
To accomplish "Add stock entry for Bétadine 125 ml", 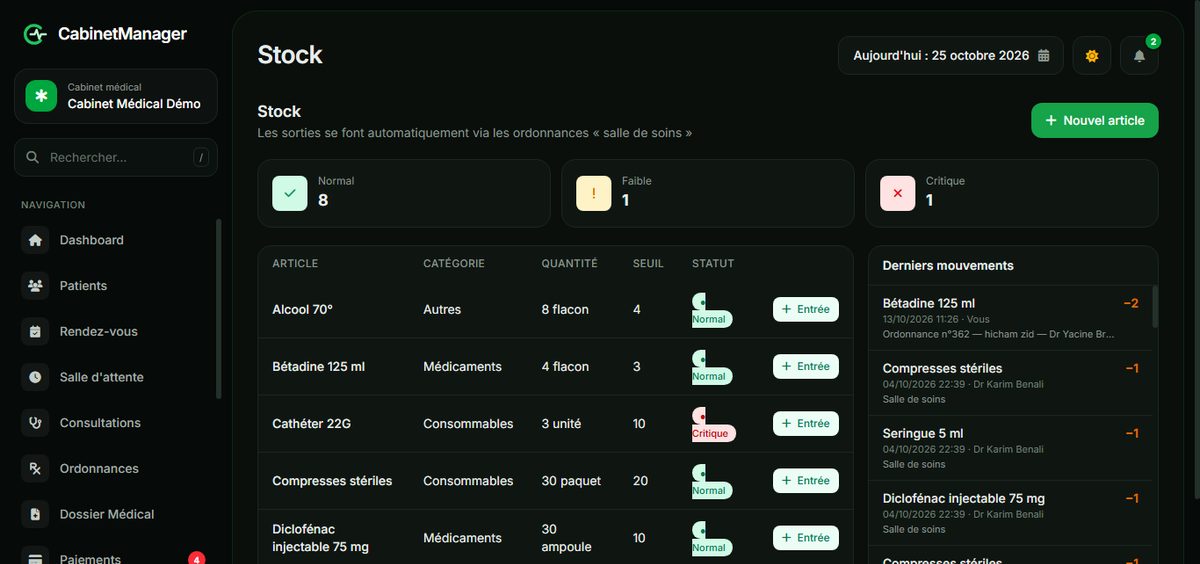I will 806,367.
